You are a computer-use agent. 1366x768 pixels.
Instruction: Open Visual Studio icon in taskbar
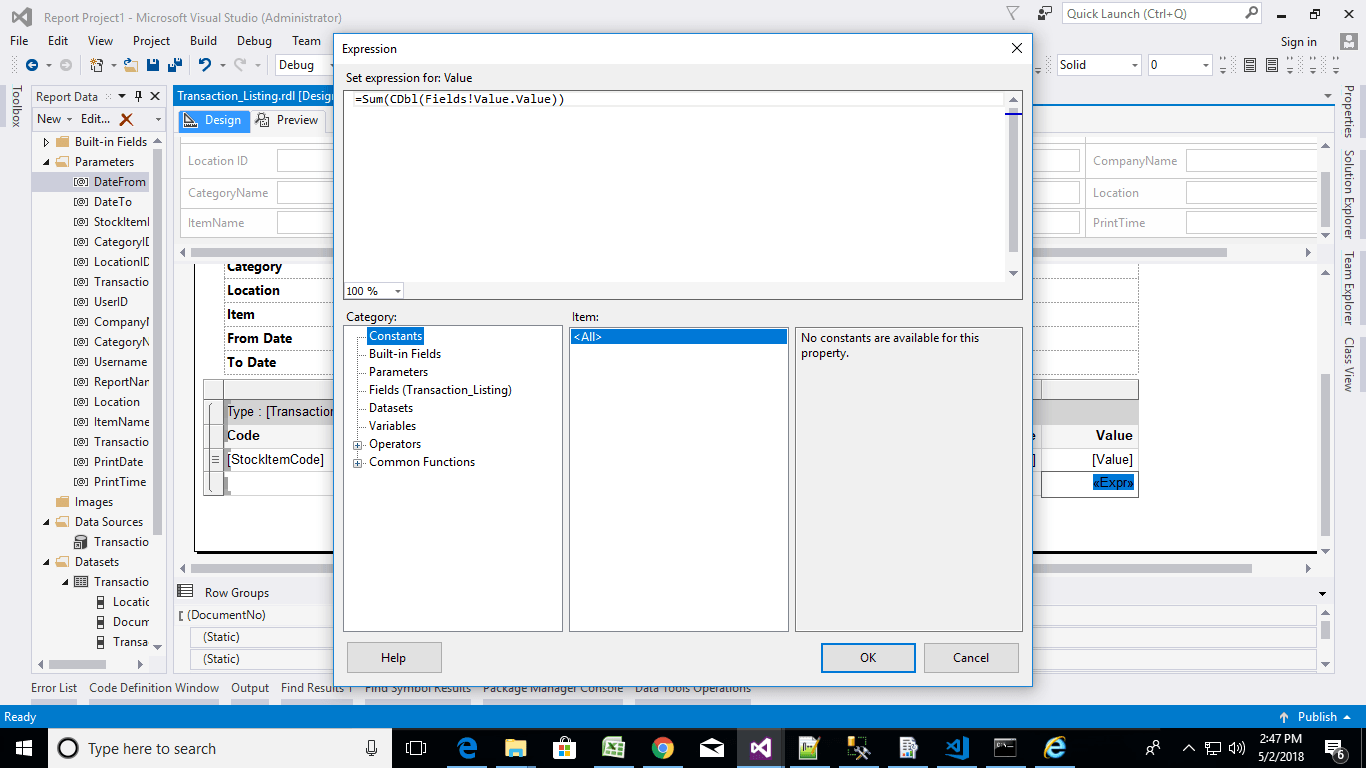click(760, 748)
